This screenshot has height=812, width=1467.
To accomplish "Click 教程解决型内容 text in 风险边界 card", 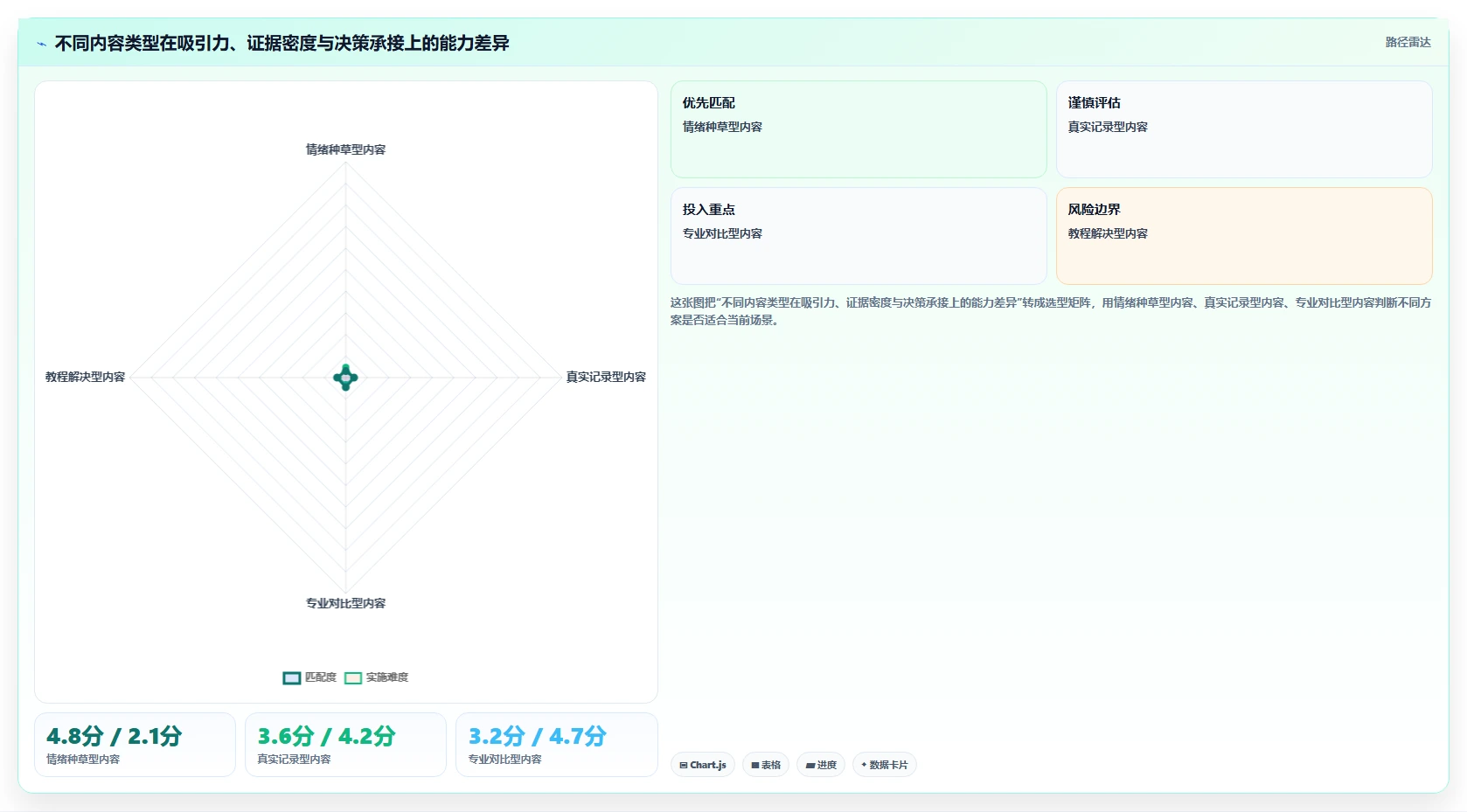I will click(x=1108, y=233).
